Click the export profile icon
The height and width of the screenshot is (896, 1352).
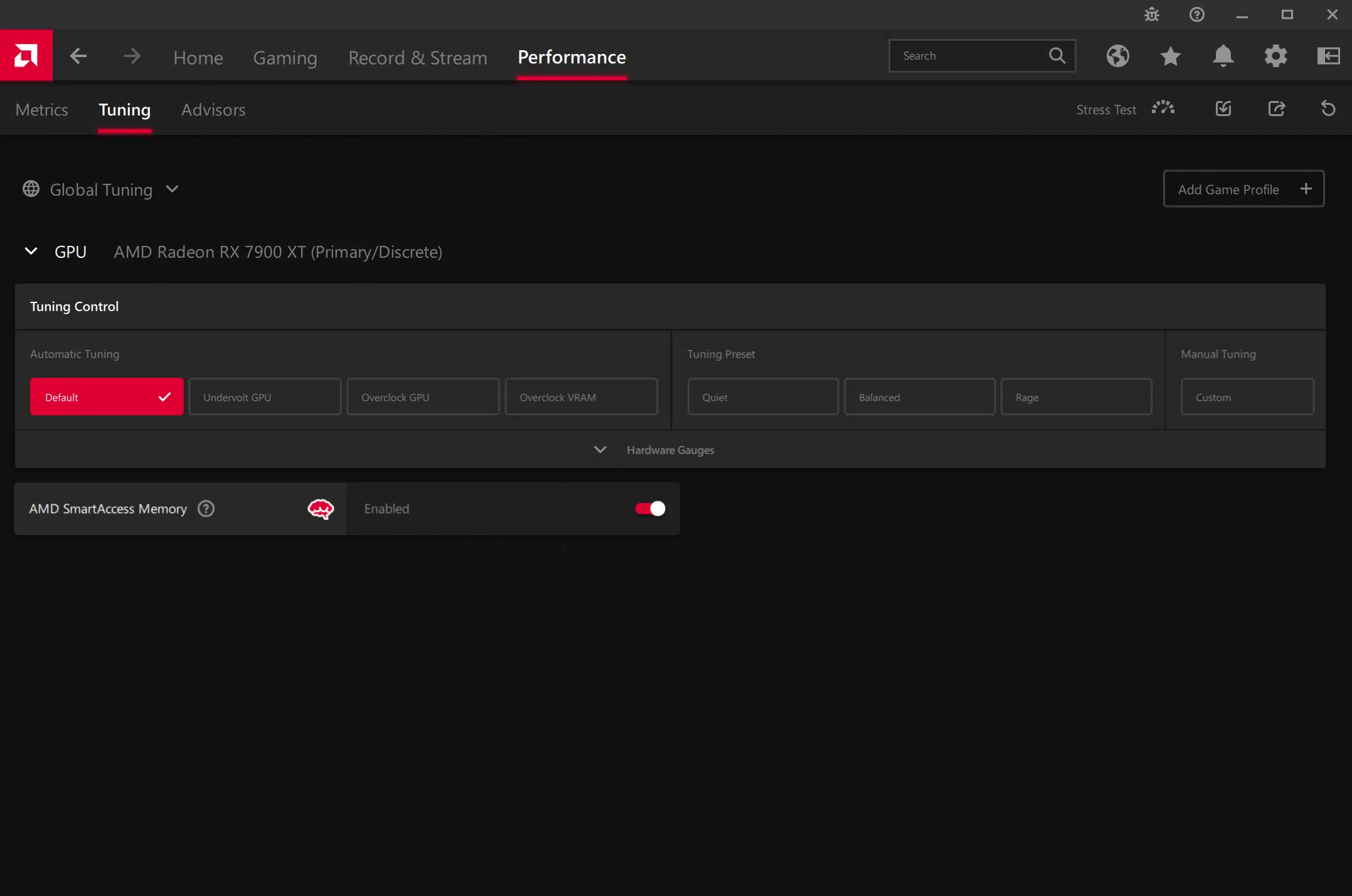[x=1277, y=109]
